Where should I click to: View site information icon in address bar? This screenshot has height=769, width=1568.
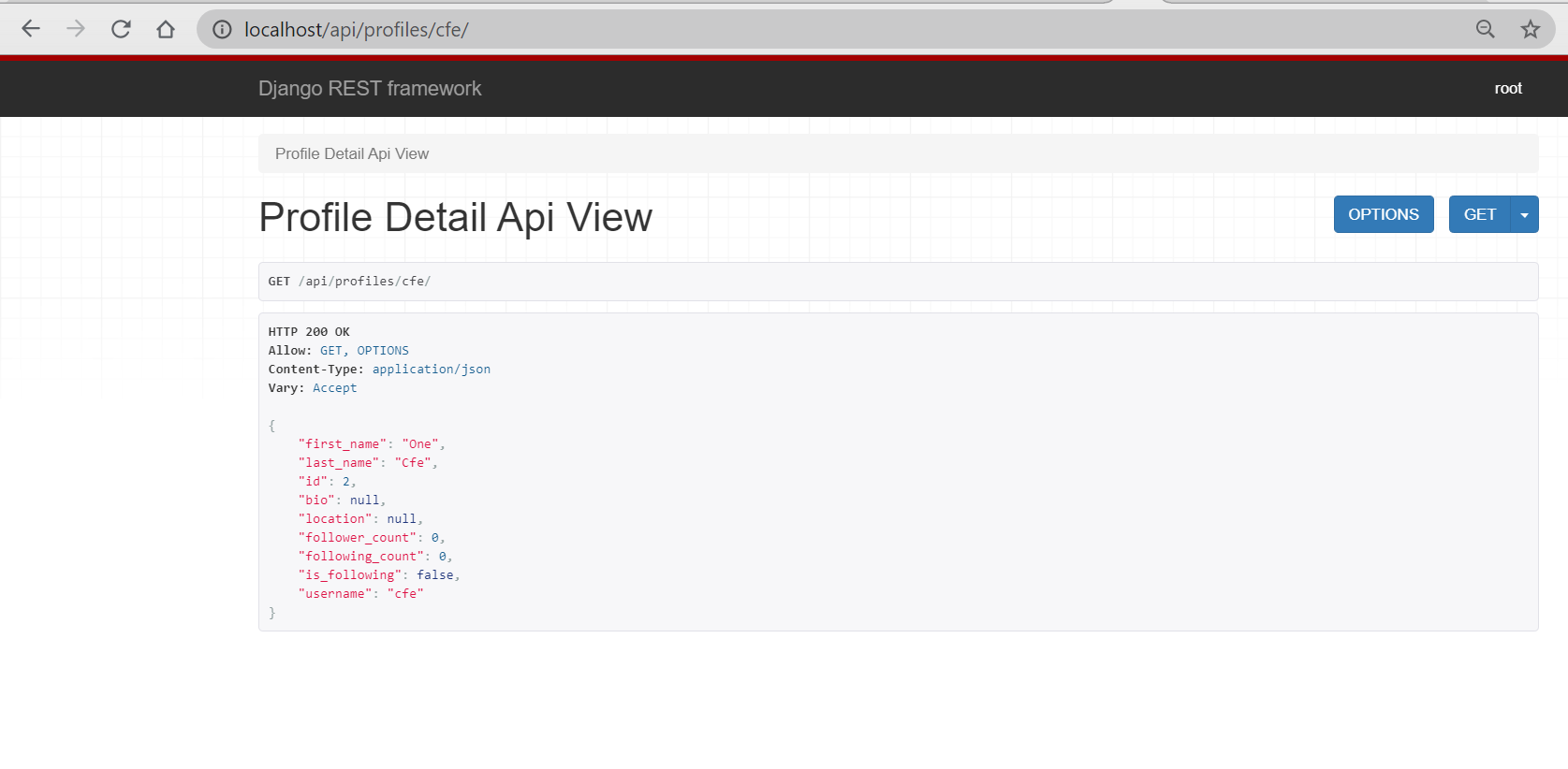click(x=222, y=30)
